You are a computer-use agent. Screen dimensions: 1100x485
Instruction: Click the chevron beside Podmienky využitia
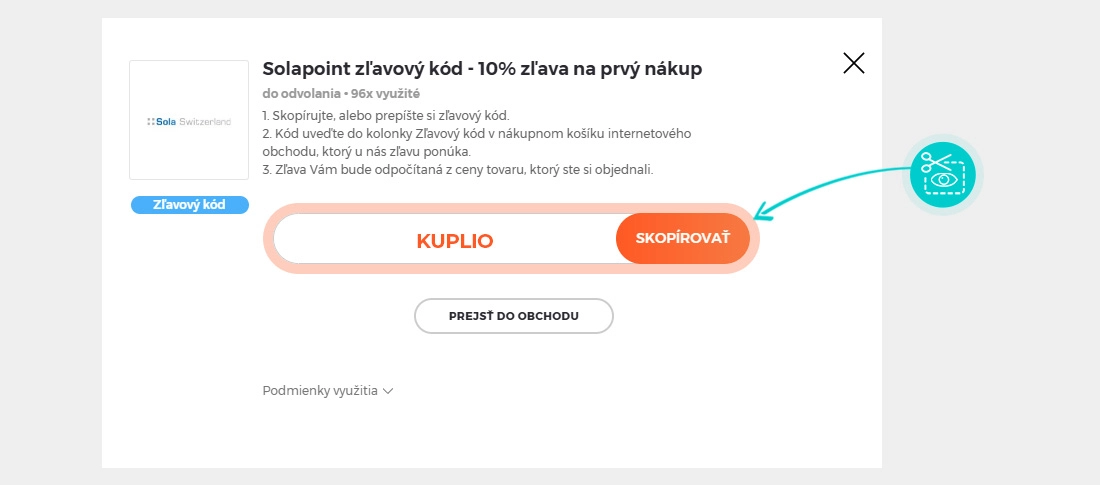pyautogui.click(x=388, y=391)
